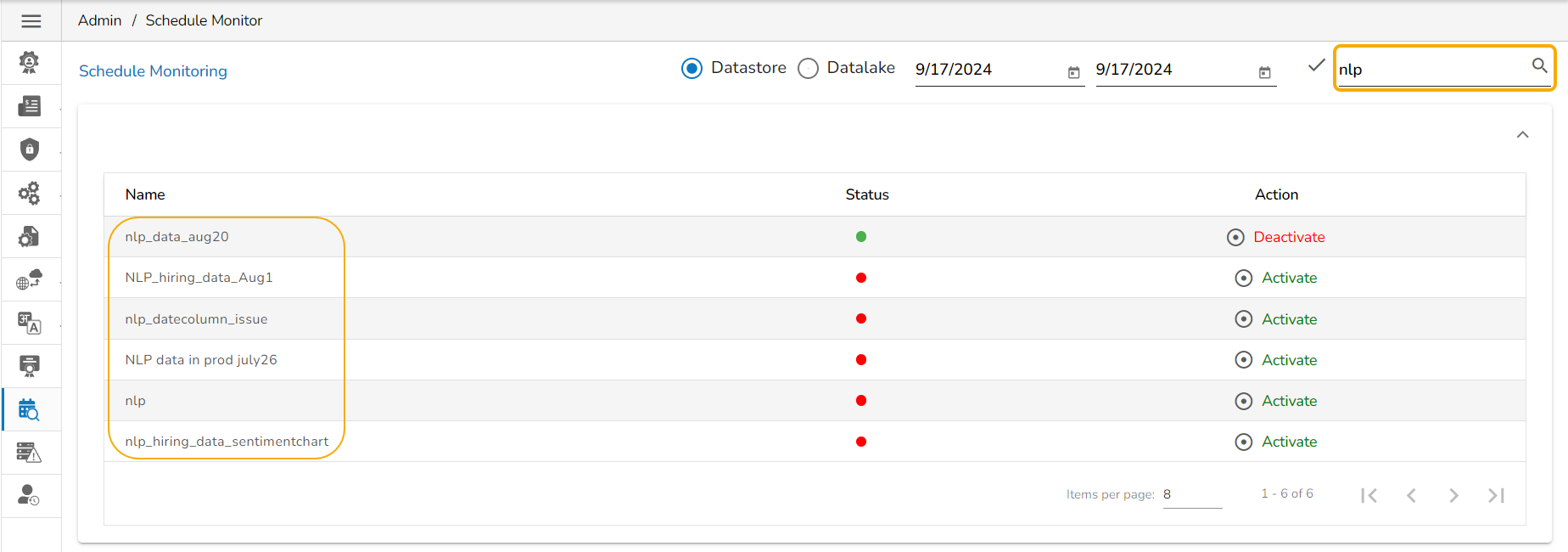1568x552 pixels.
Task: Click the search magnifier icon
Action: 1539,65
